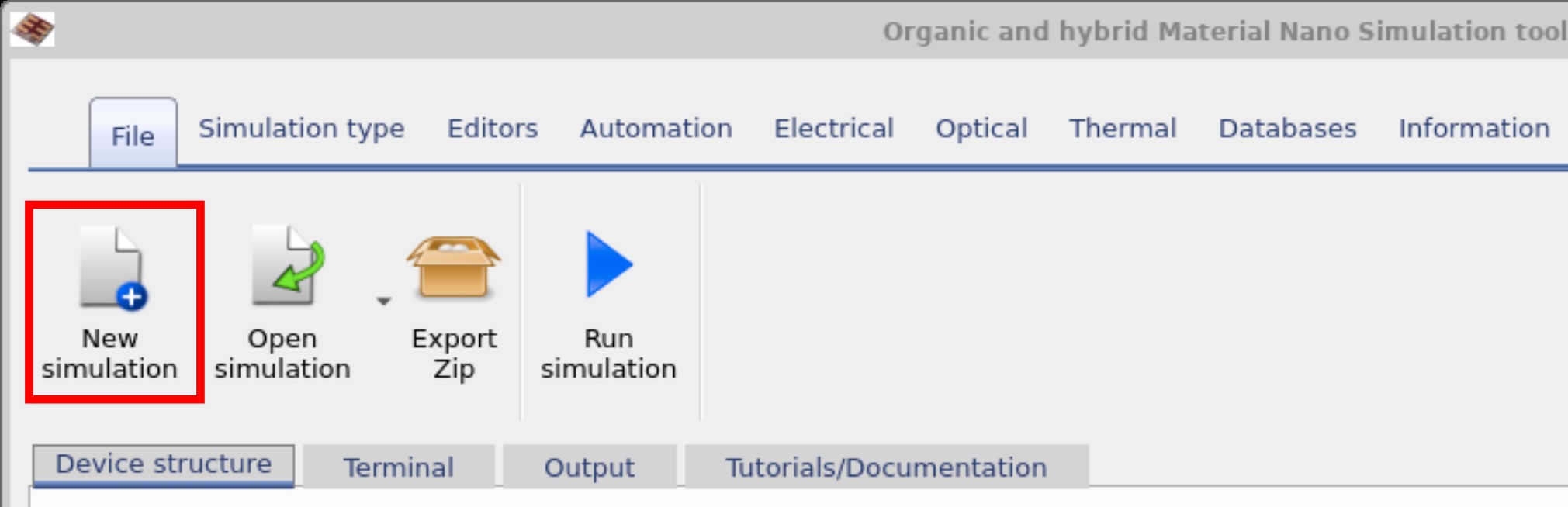Click the window title bar text
This screenshot has height=507, width=1568.
click(1224, 31)
